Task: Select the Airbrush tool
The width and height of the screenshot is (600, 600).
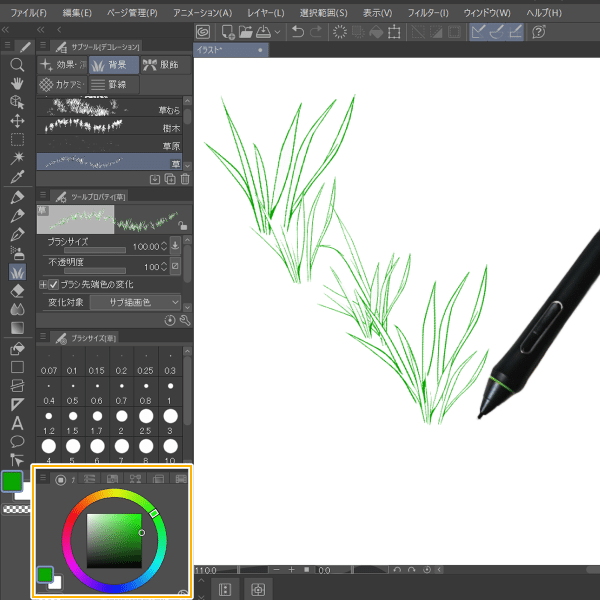Action: click(17, 253)
